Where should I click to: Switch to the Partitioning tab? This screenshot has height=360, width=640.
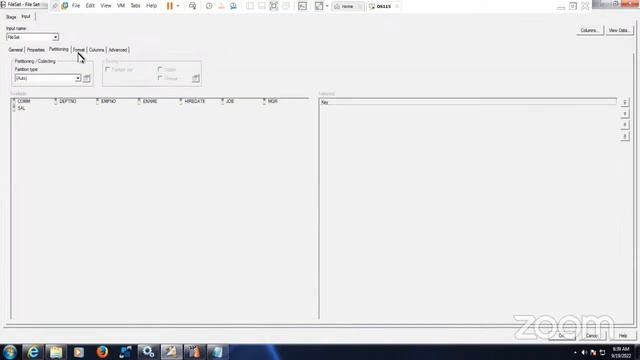58,49
